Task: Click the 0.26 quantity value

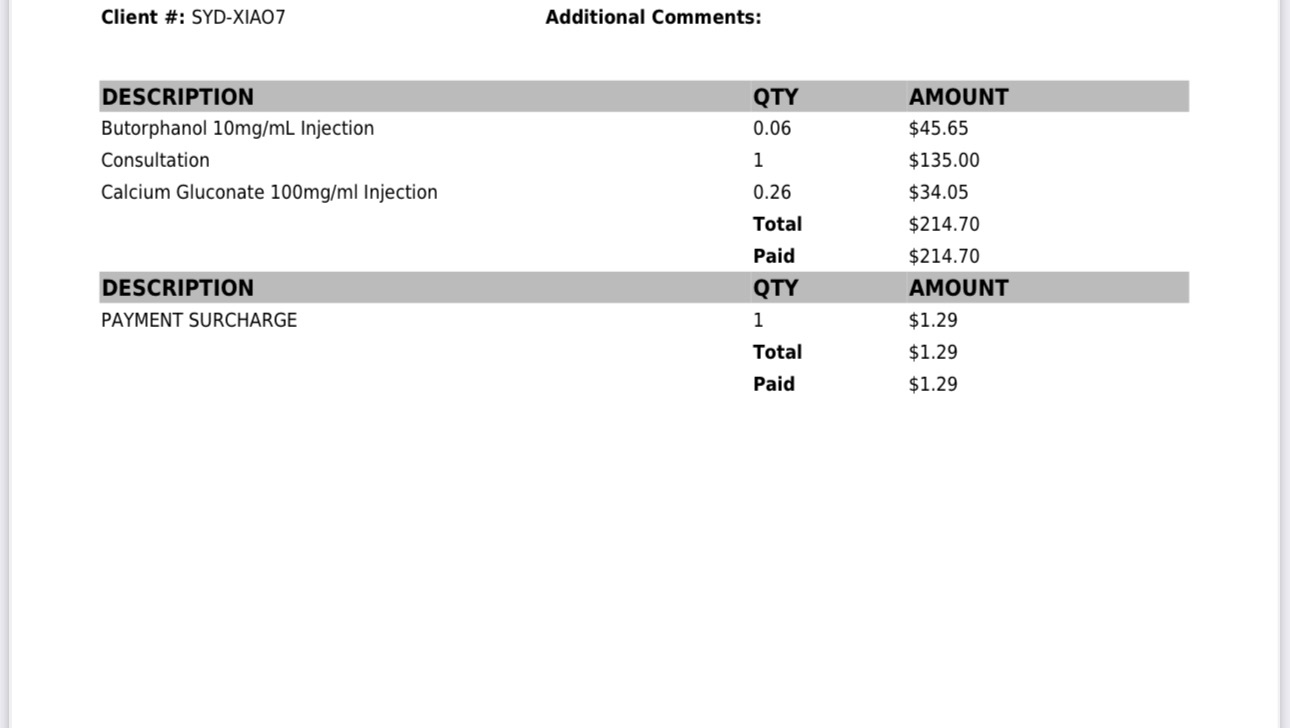Action: (x=772, y=192)
